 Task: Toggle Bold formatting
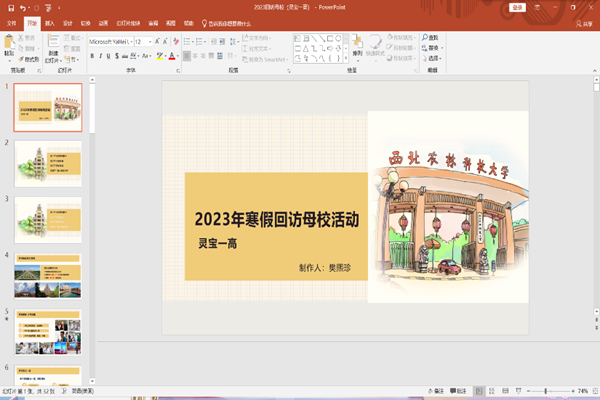pos(92,56)
